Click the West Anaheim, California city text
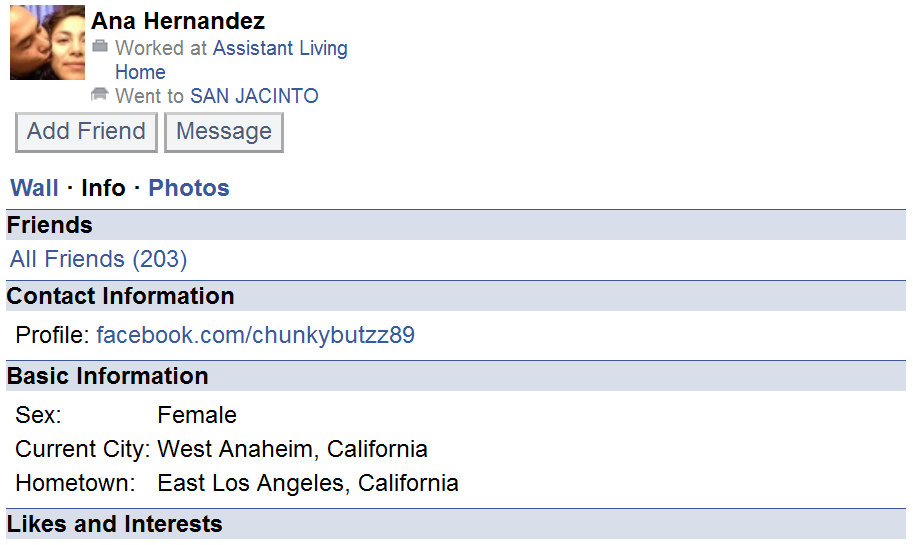Image resolution: width=913 pixels, height=545 pixels. click(x=292, y=449)
